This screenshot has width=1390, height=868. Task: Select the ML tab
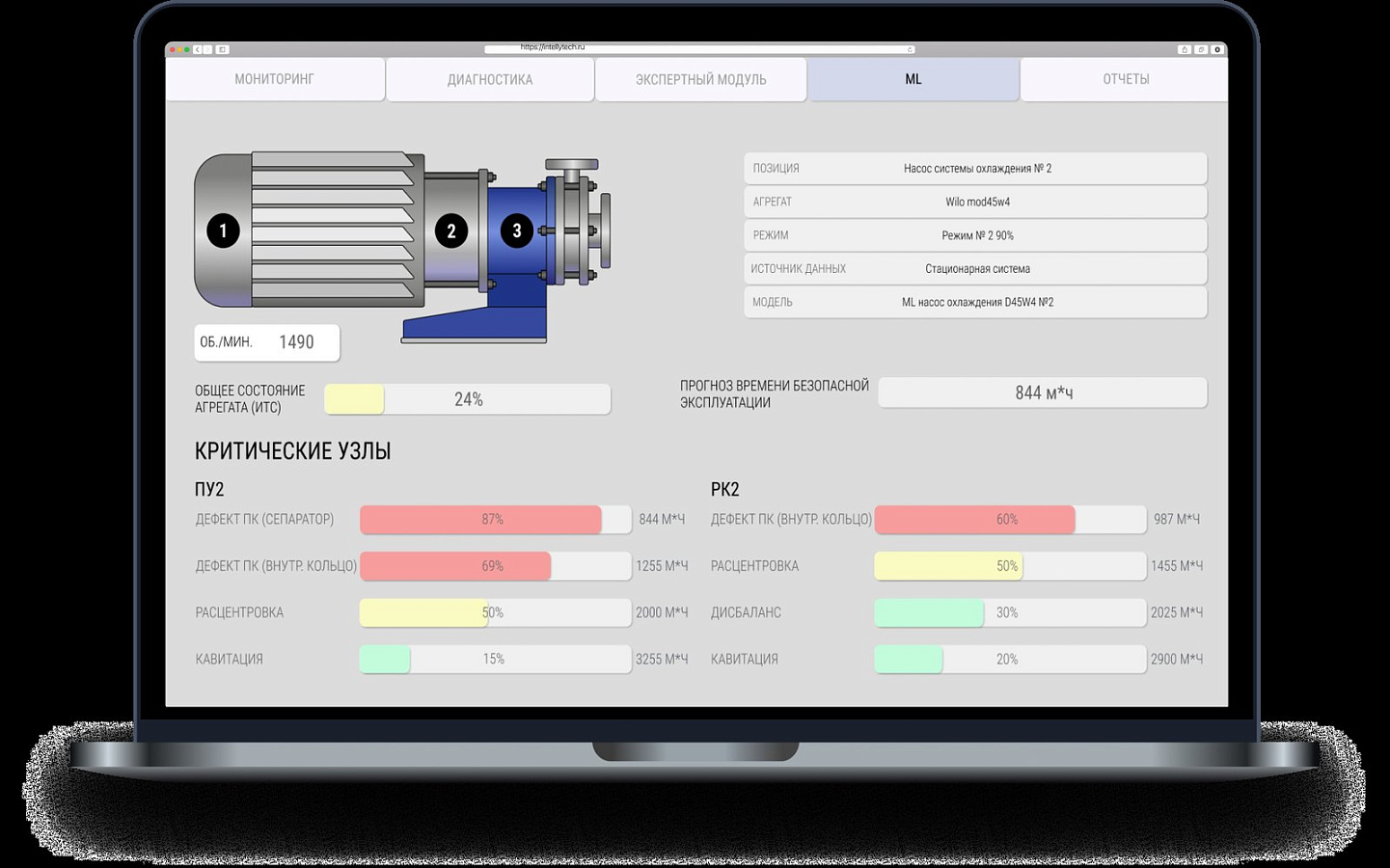[913, 79]
